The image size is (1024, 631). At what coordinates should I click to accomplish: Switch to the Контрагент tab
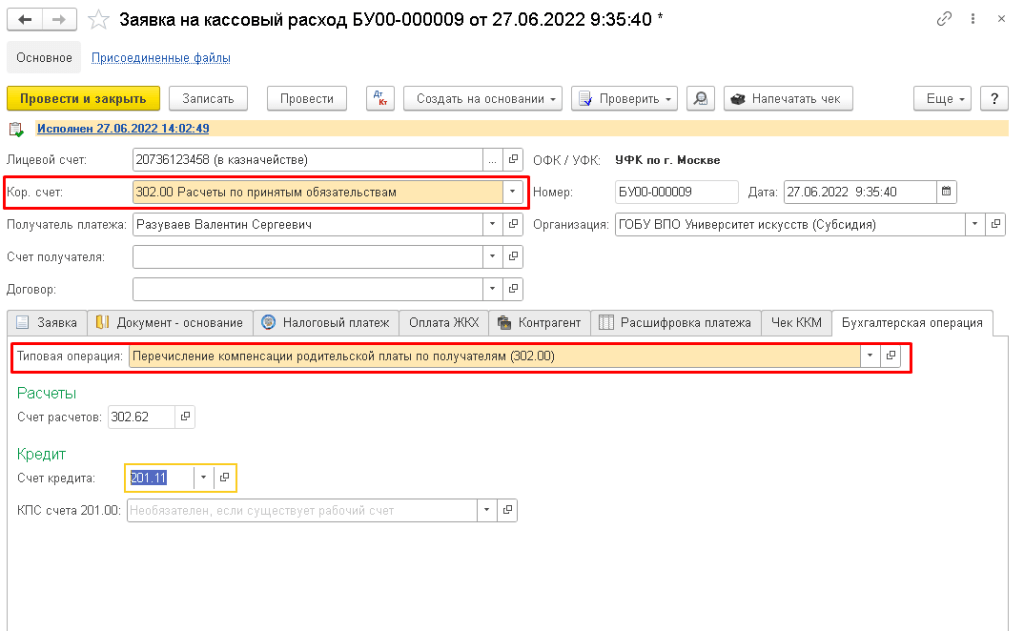pyautogui.click(x=539, y=323)
